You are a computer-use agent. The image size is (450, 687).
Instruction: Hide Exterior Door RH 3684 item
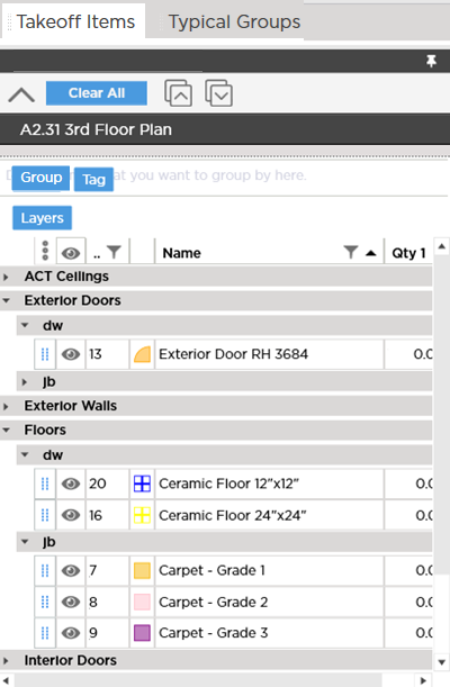[71, 354]
